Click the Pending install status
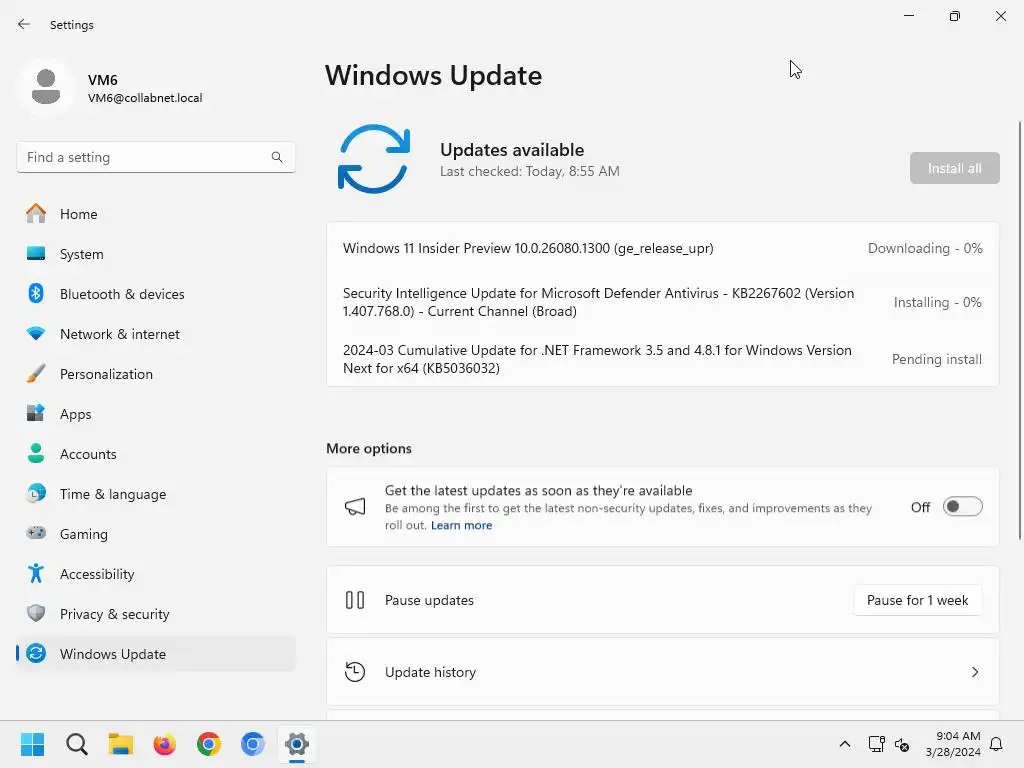Viewport: 1024px width, 768px height. tap(936, 359)
